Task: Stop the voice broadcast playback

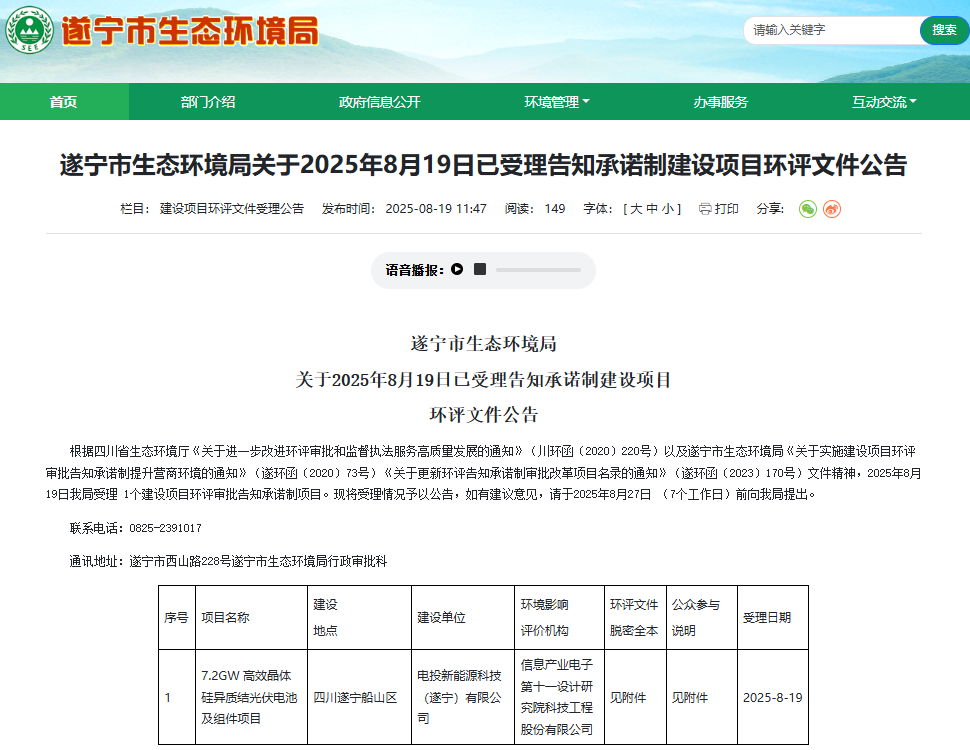Action: (x=481, y=269)
